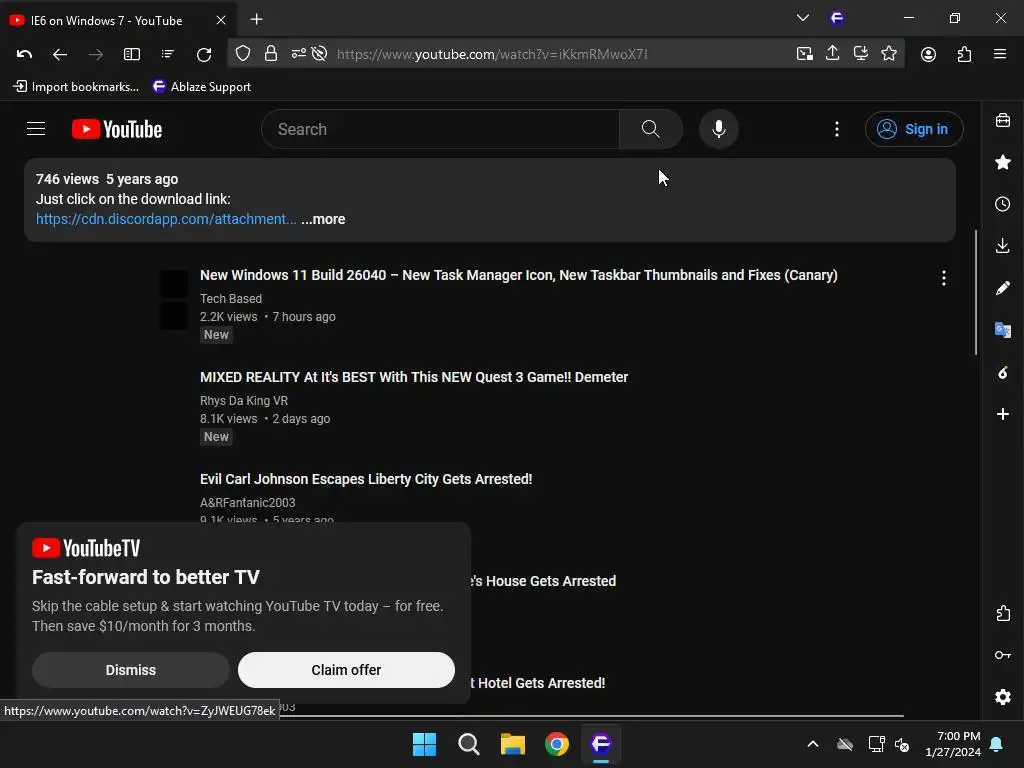Open the YouTube guide hamburger menu
Screen dimensions: 1024x768
[x=36, y=129]
